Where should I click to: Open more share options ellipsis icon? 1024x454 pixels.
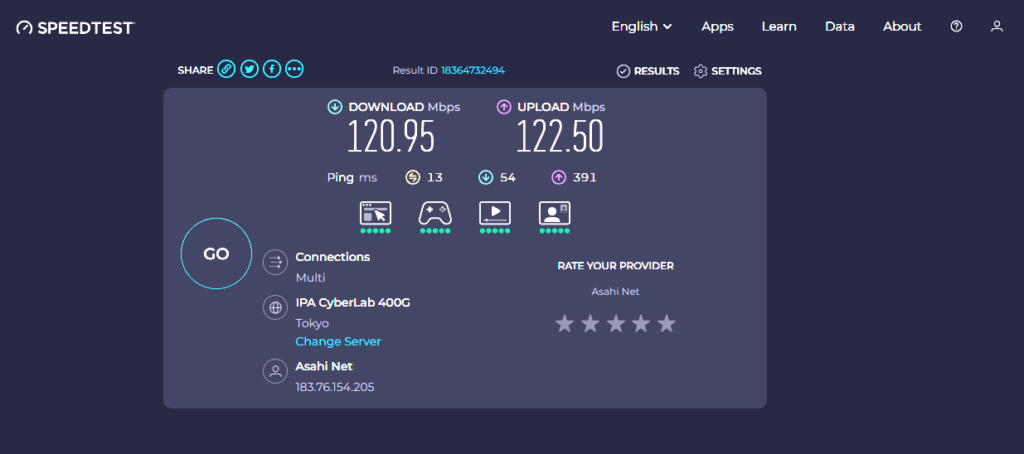pos(295,69)
